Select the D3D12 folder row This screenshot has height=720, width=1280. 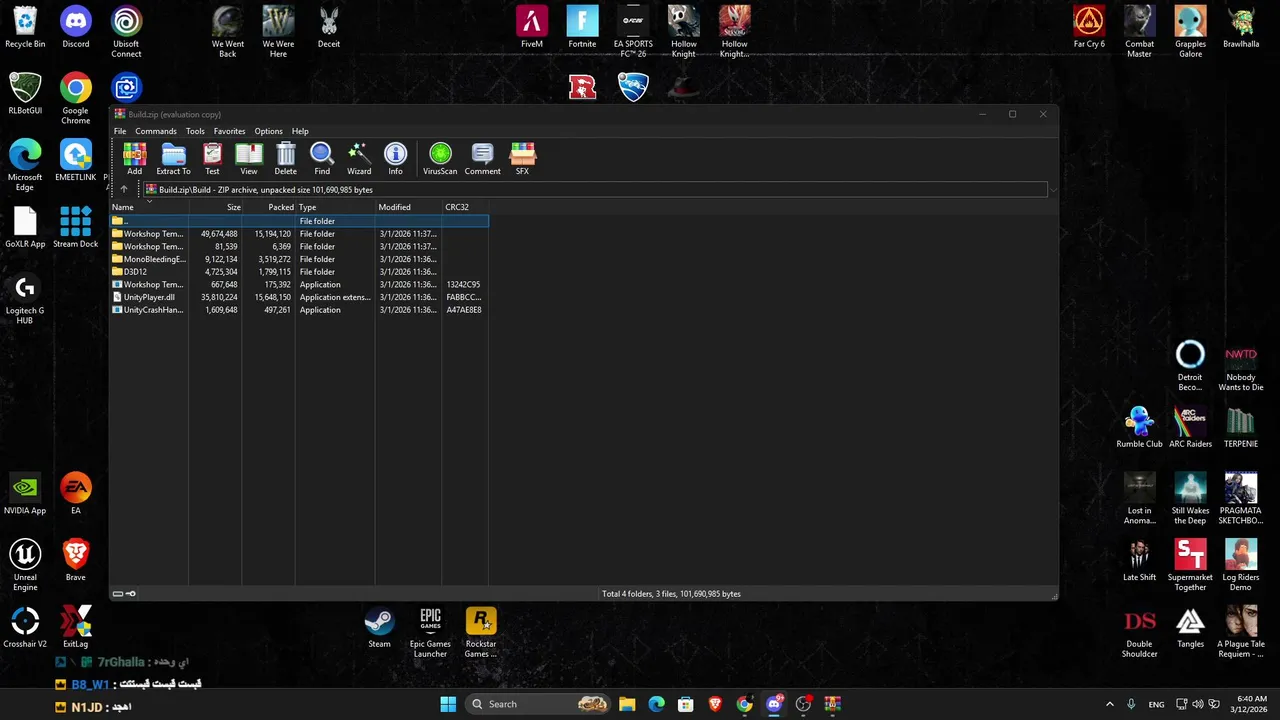(299, 272)
